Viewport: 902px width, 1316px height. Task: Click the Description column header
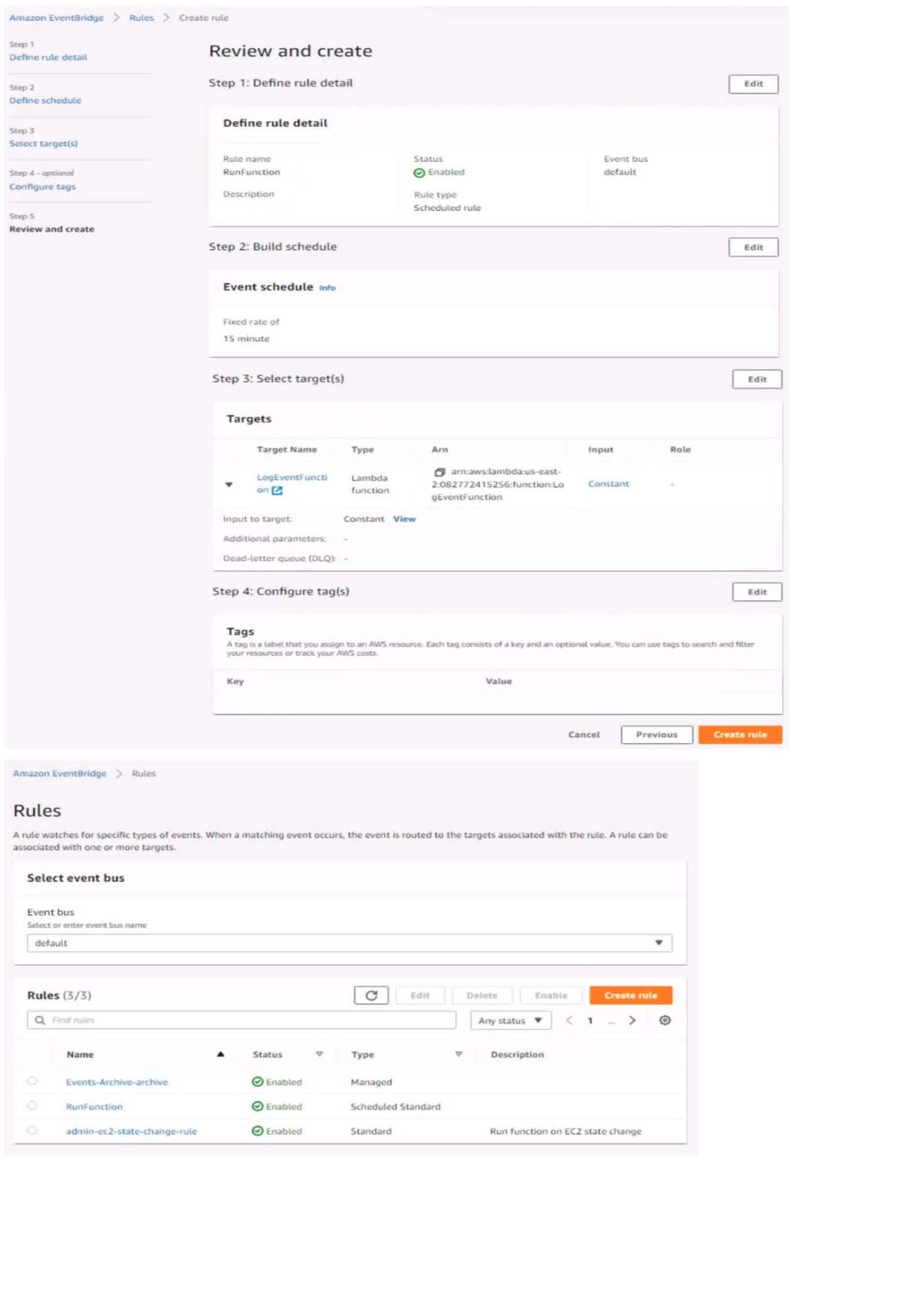[517, 1055]
